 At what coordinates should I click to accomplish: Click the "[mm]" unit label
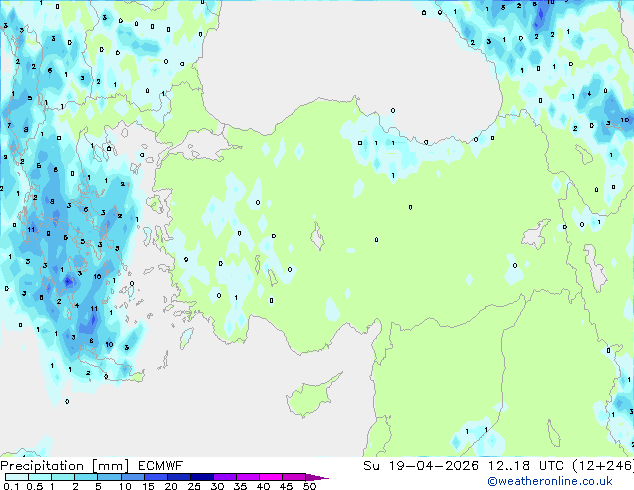coord(110,466)
